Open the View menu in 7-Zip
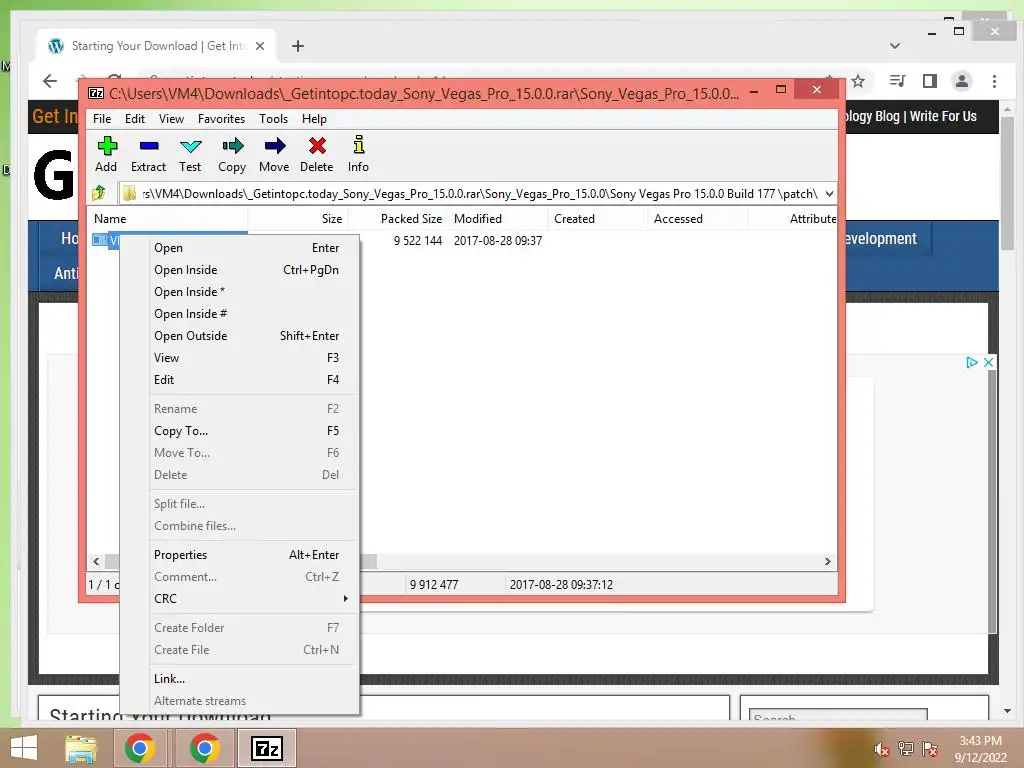This screenshot has height=768, width=1024. tap(171, 119)
